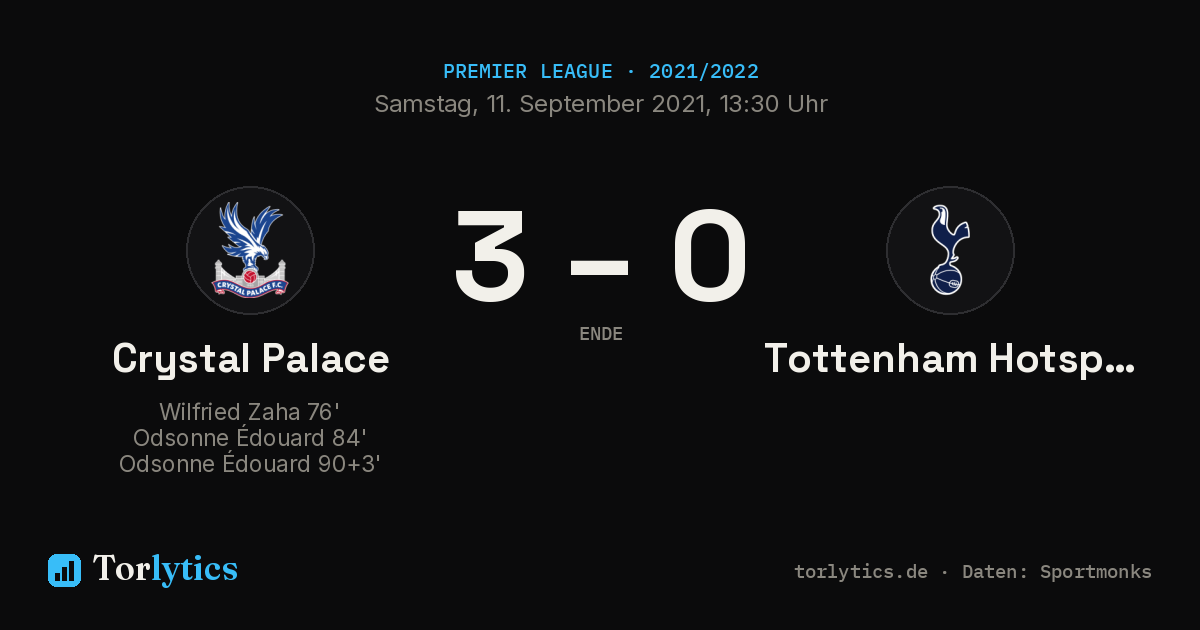Select the Crystal Palace team name
The image size is (1200, 630).
250,358
